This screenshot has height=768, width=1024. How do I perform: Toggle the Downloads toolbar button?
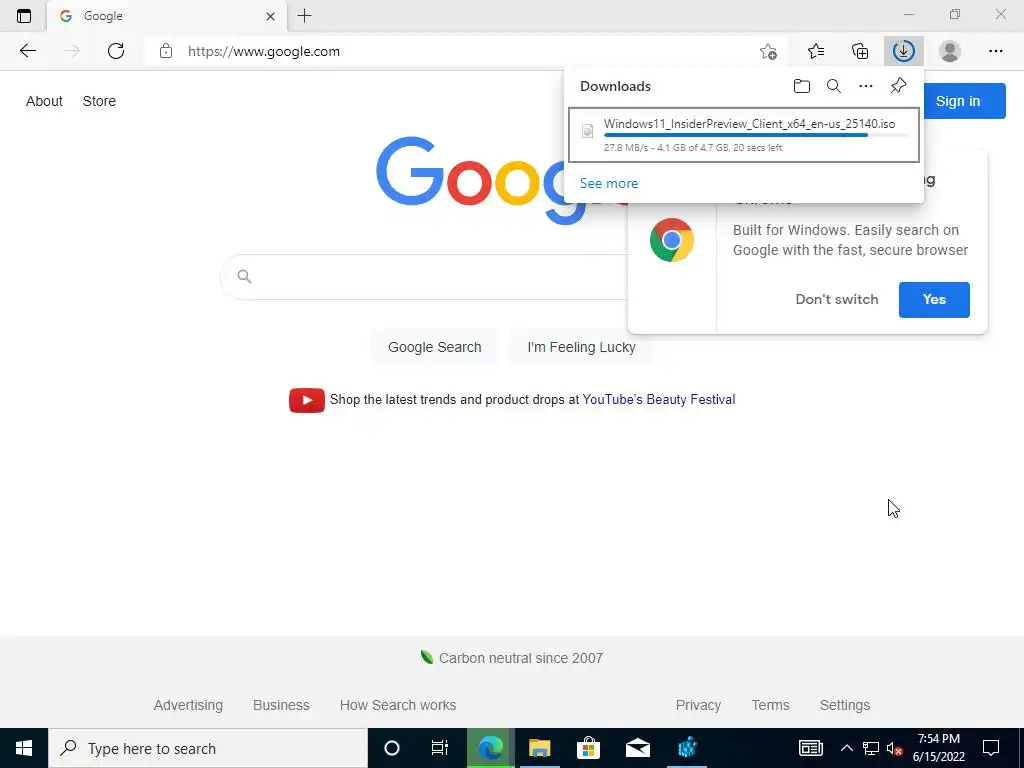[903, 51]
